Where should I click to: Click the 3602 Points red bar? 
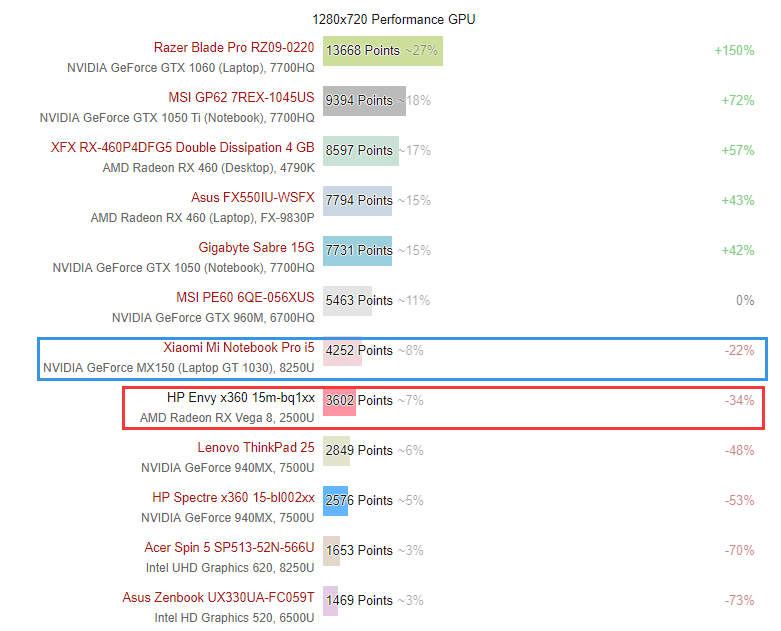pos(339,401)
